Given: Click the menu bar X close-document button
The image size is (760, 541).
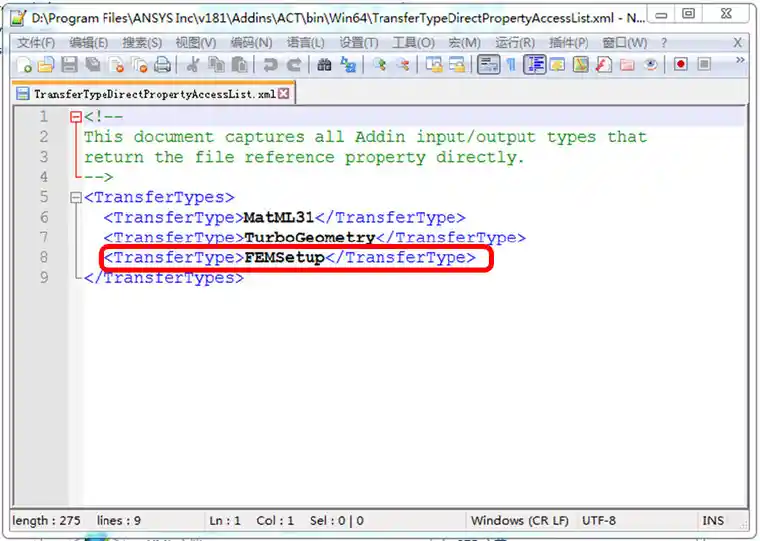Looking at the screenshot, I should 737,43.
